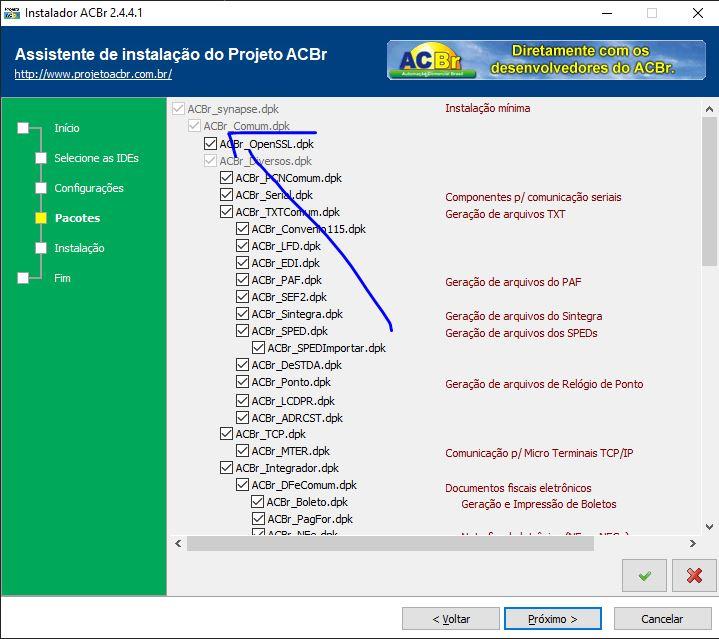Toggle the ACBr_Boleto.dpk checkbox
The height and width of the screenshot is (639, 719).
coord(258,501)
